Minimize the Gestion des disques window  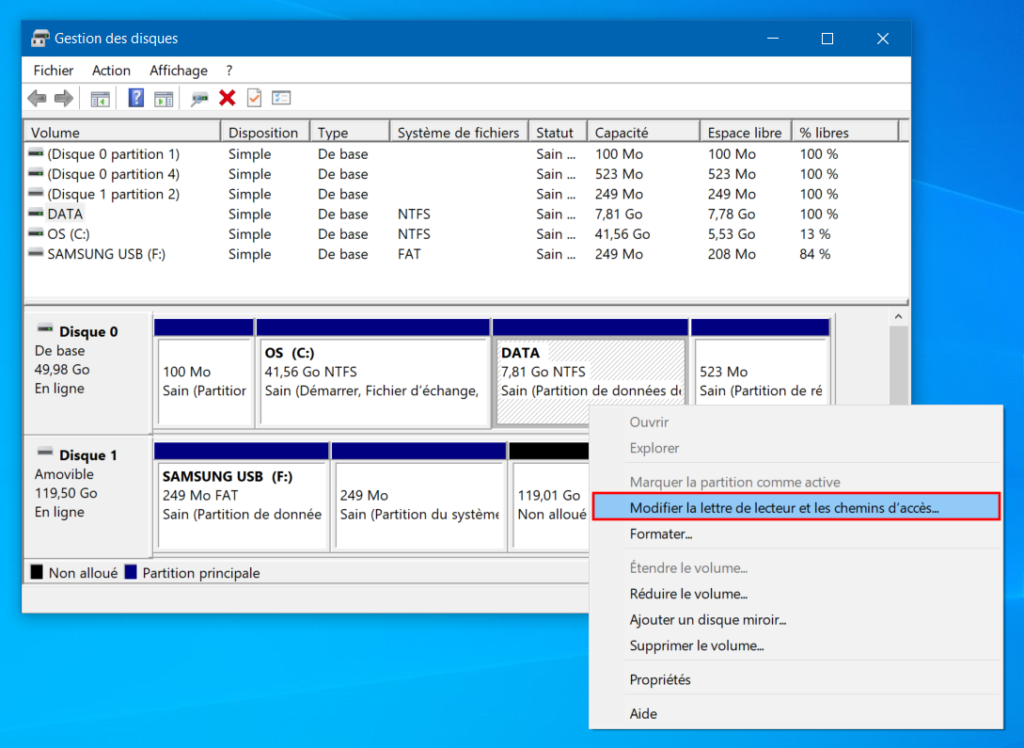pos(773,39)
